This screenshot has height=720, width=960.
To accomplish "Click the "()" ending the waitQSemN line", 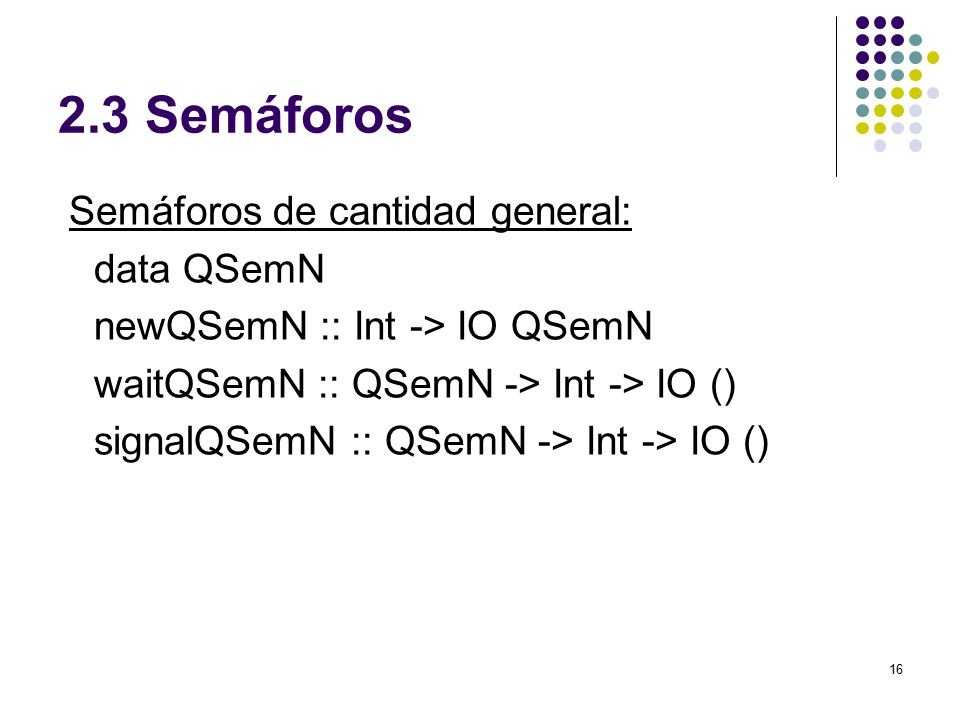I will (x=723, y=385).
